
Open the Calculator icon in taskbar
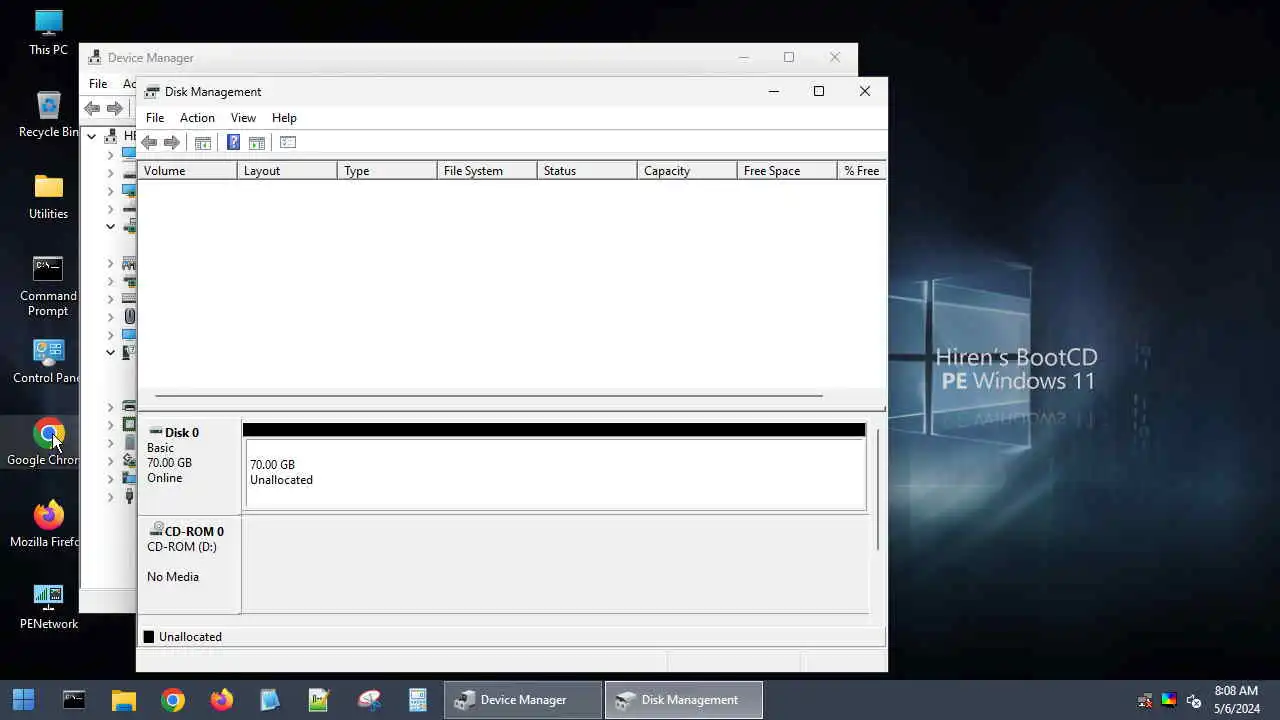pyautogui.click(x=418, y=700)
